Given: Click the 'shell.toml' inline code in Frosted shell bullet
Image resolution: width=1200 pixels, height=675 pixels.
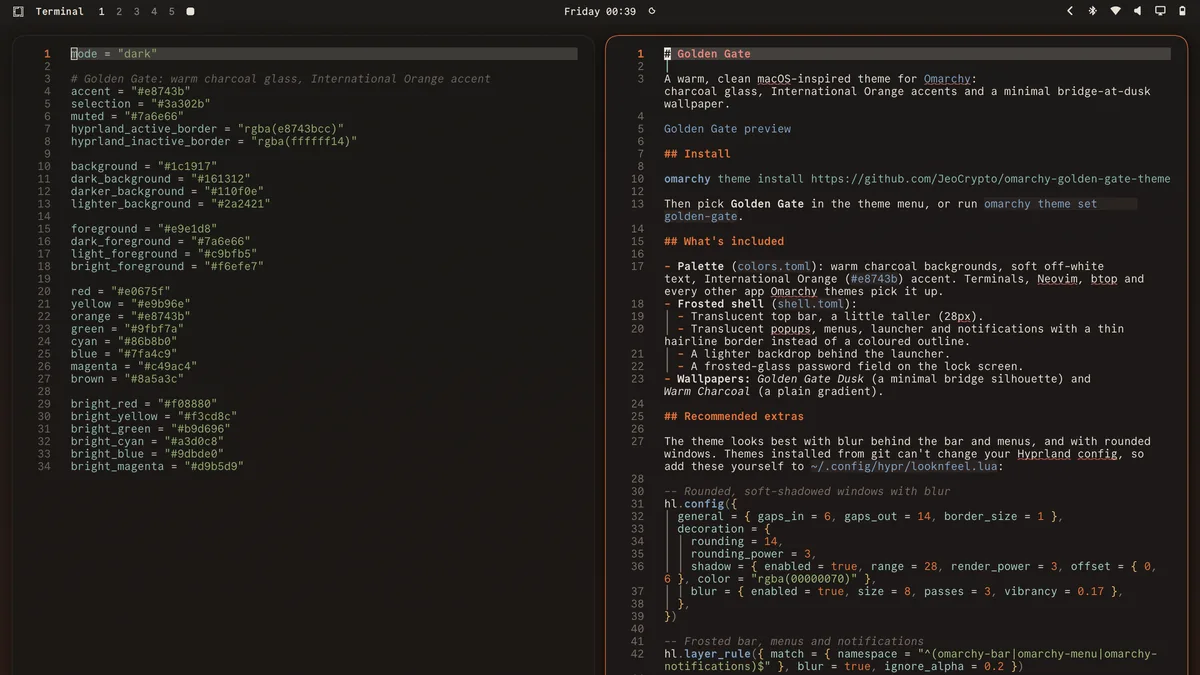Looking at the screenshot, I should pyautogui.click(x=811, y=304).
